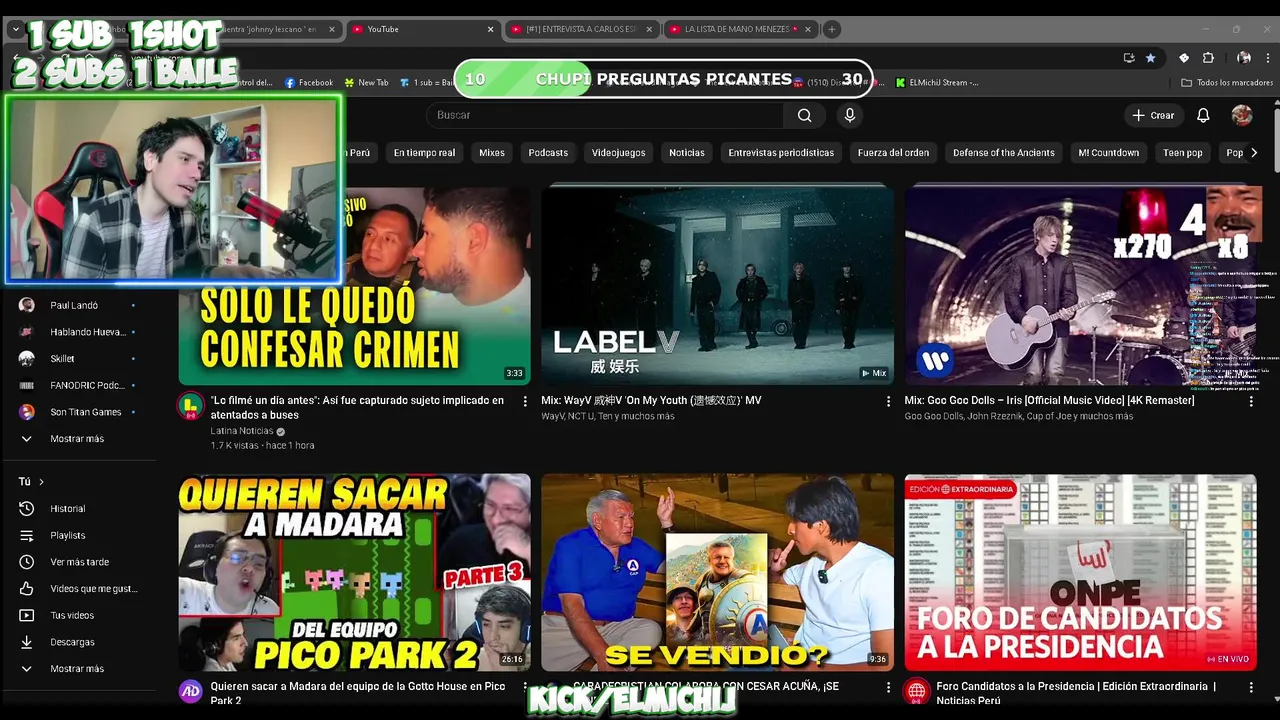Open options menu for Foro Candidatos video
The image size is (1280, 720).
(1251, 687)
